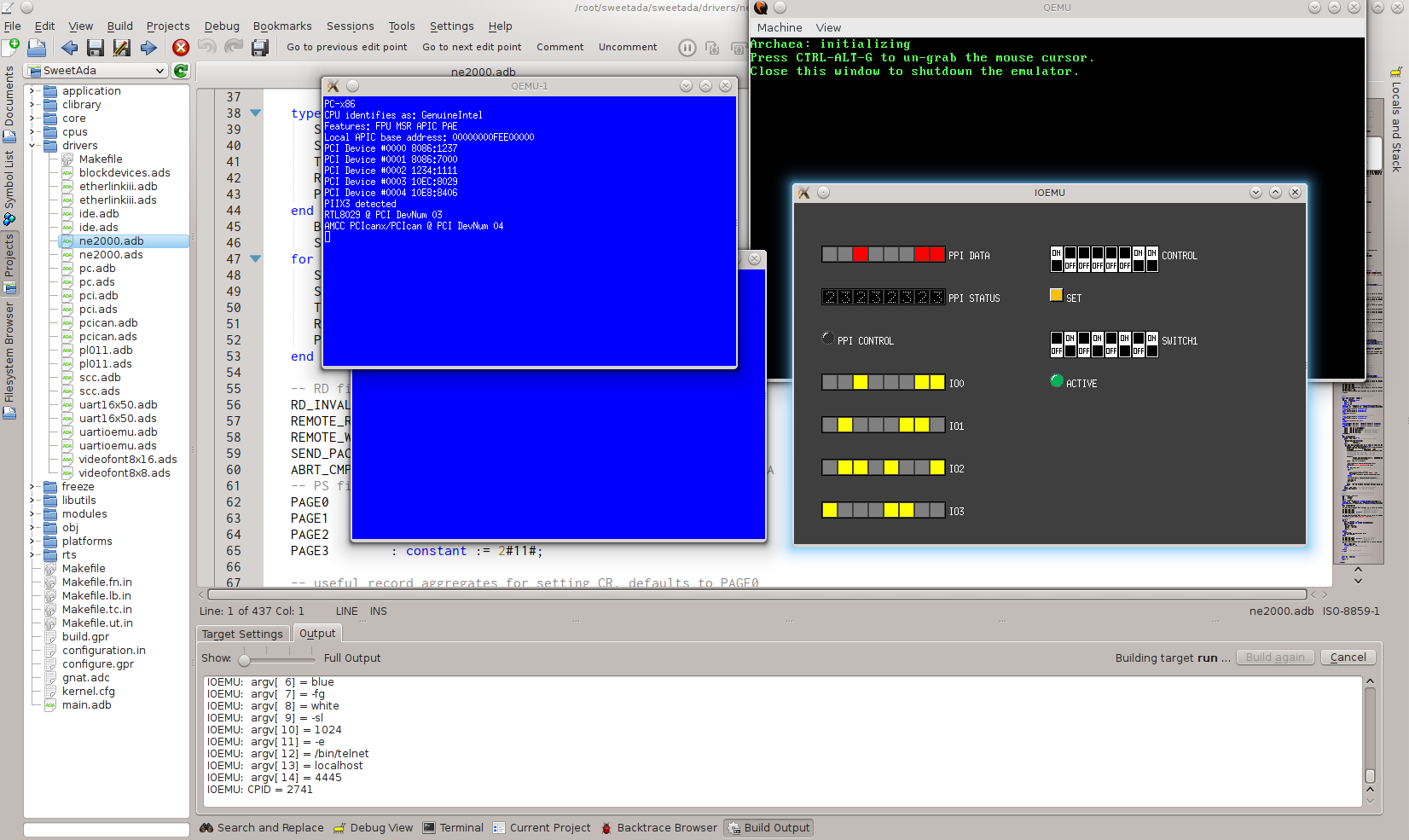Toggle second DIP switch in SWITCH1 bank
Screen dimensions: 1409x840
[x=1070, y=345]
